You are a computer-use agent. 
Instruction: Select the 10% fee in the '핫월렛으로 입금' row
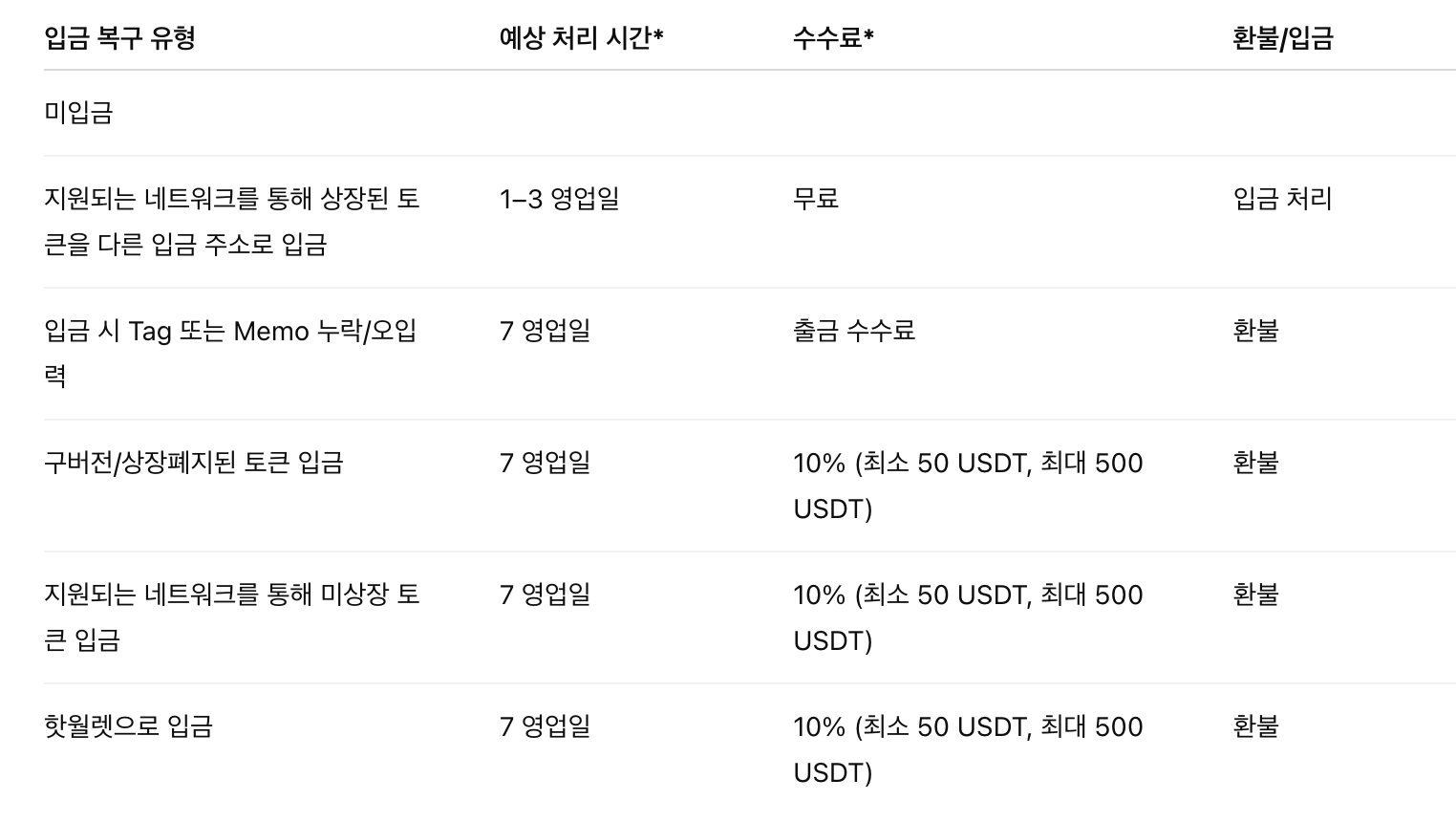tap(967, 727)
